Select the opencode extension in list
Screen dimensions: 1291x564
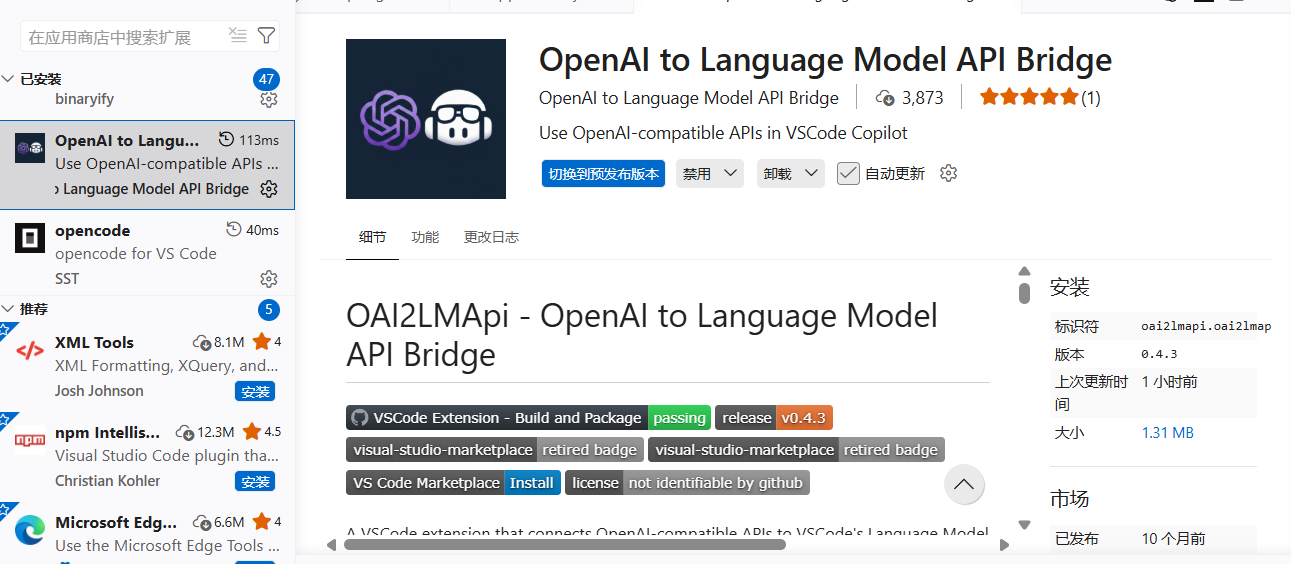[x=147, y=254]
